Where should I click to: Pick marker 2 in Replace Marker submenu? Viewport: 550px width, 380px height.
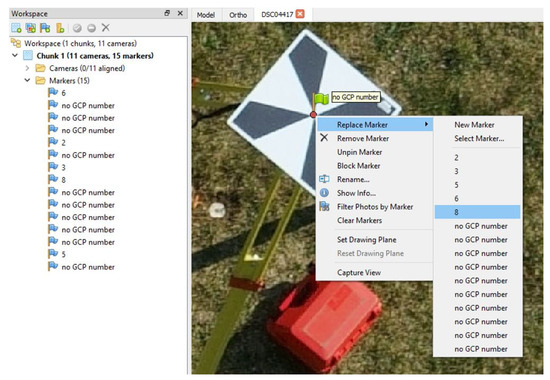click(477, 158)
